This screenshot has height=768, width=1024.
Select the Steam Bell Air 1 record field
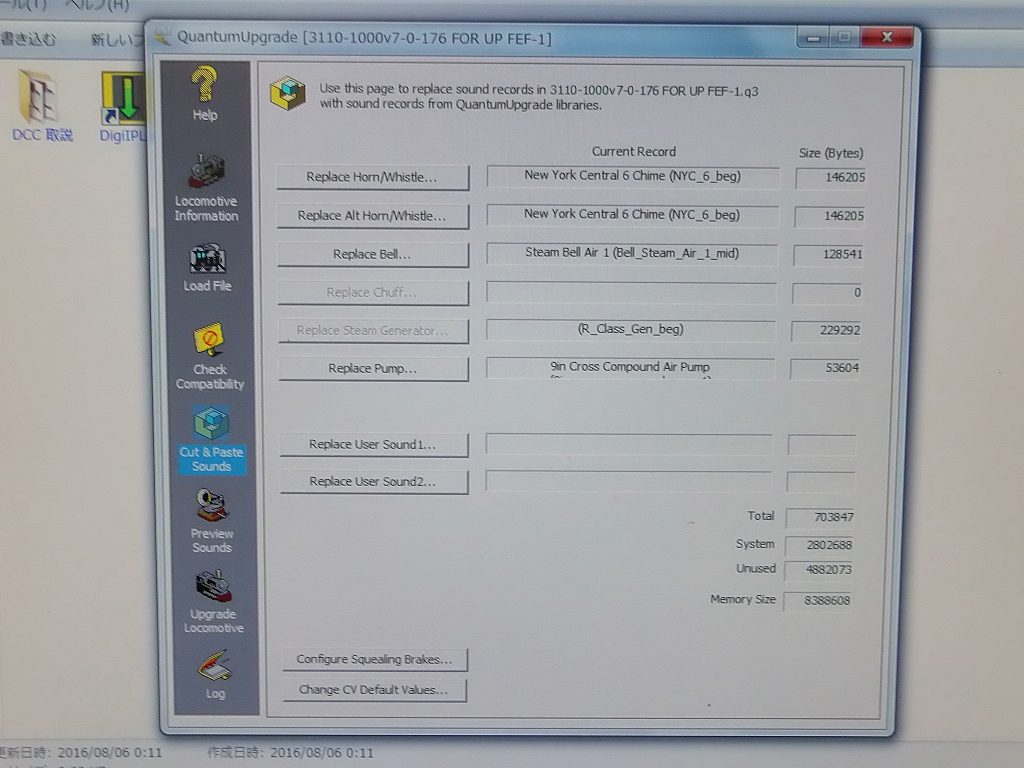click(x=632, y=253)
